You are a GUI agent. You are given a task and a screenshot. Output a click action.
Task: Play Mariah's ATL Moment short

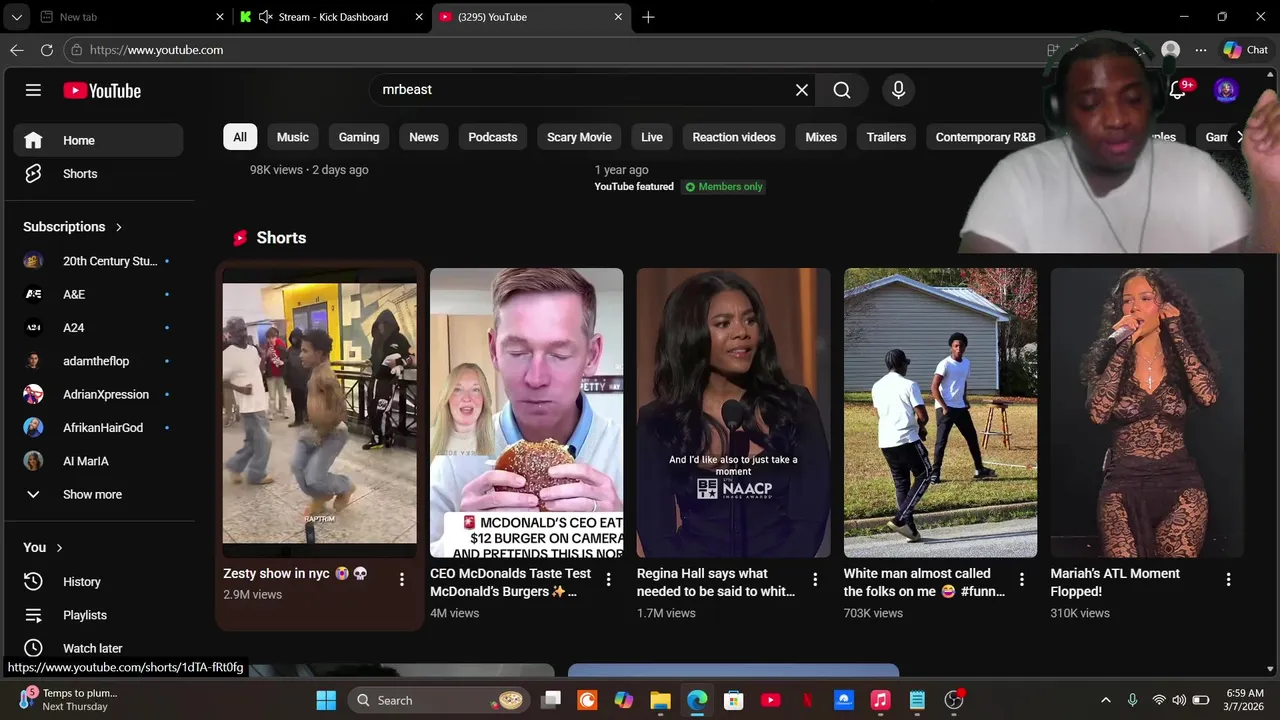click(x=1147, y=413)
